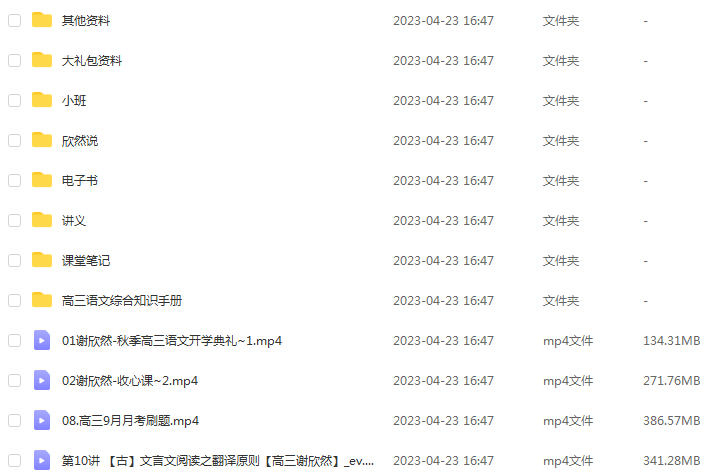Check the box next to 讲义 folder

click(15, 220)
